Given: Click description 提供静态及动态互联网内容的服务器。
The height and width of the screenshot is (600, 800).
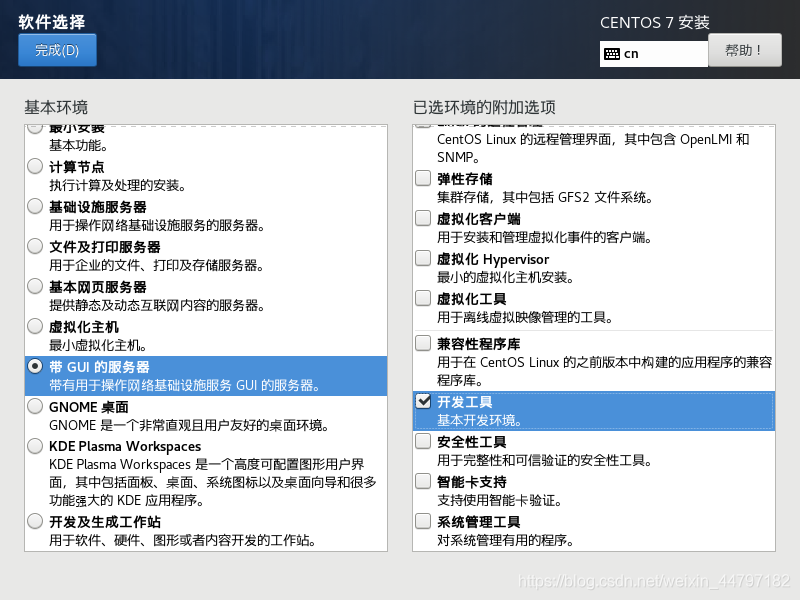Looking at the screenshot, I should [157, 305].
